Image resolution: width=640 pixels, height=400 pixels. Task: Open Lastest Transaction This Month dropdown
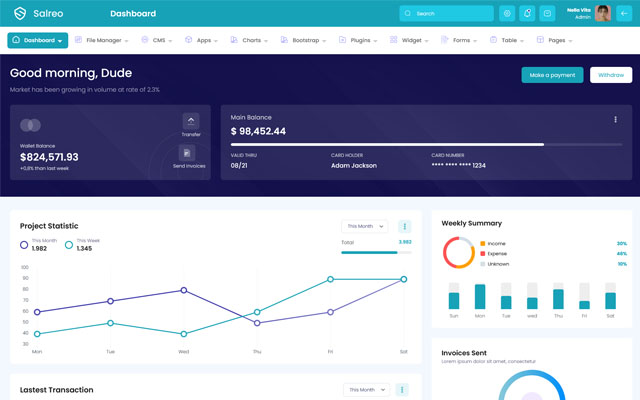point(367,390)
